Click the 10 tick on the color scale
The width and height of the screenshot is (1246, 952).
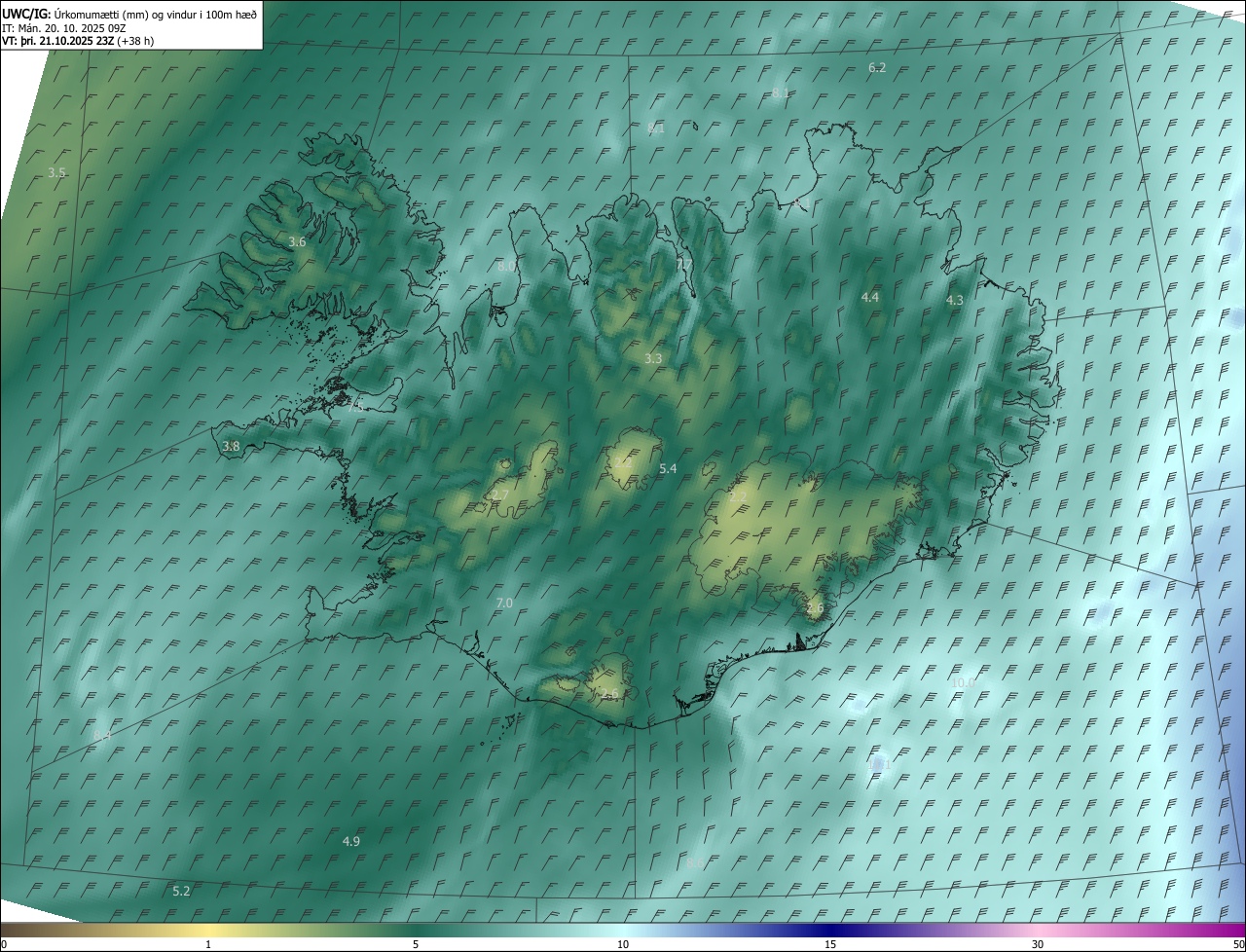pyautogui.click(x=623, y=944)
